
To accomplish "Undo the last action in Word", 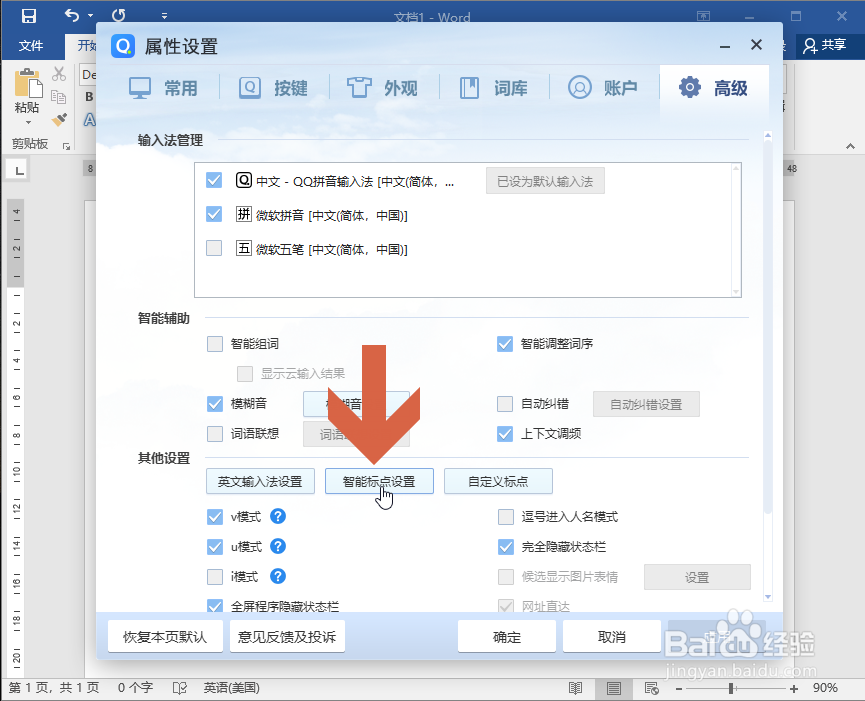I will 72,15.
